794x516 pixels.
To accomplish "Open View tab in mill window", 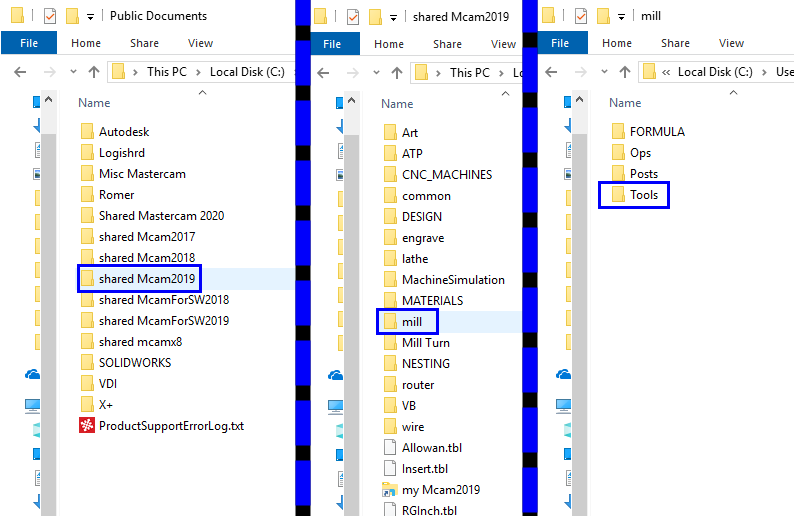I will coord(731,43).
